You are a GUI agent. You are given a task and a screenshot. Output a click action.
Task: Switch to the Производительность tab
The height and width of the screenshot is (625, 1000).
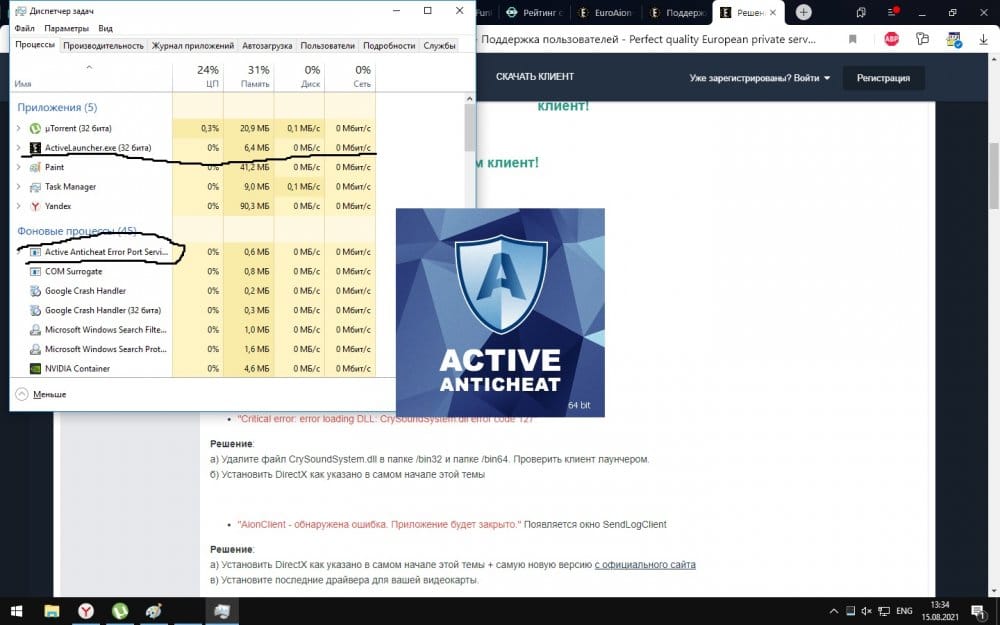click(x=104, y=46)
